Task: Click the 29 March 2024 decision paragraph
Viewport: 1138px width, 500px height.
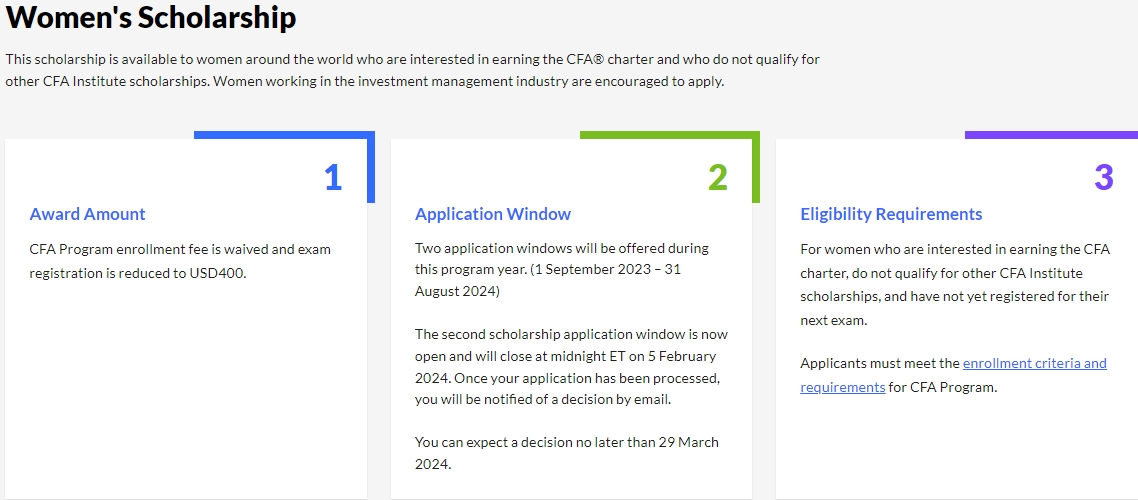Action: coord(566,452)
